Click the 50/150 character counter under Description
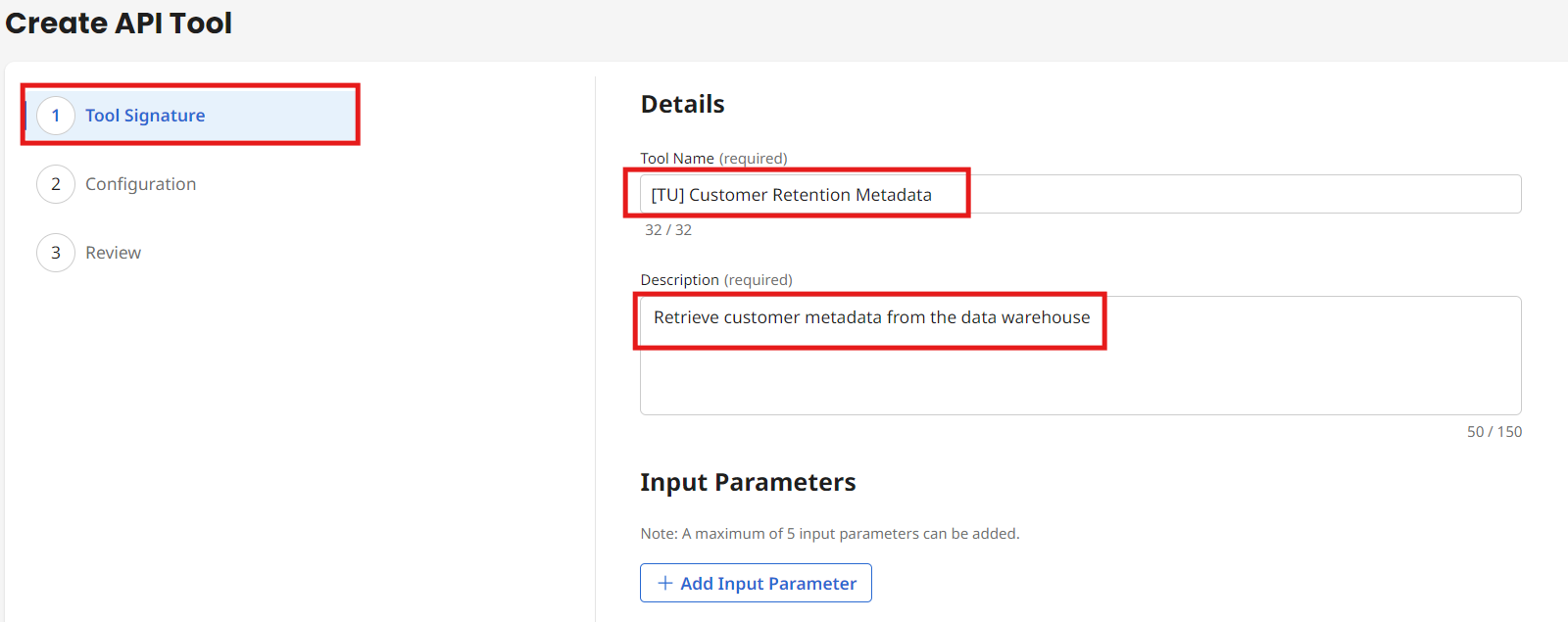The width and height of the screenshot is (1568, 622). 1495,431
